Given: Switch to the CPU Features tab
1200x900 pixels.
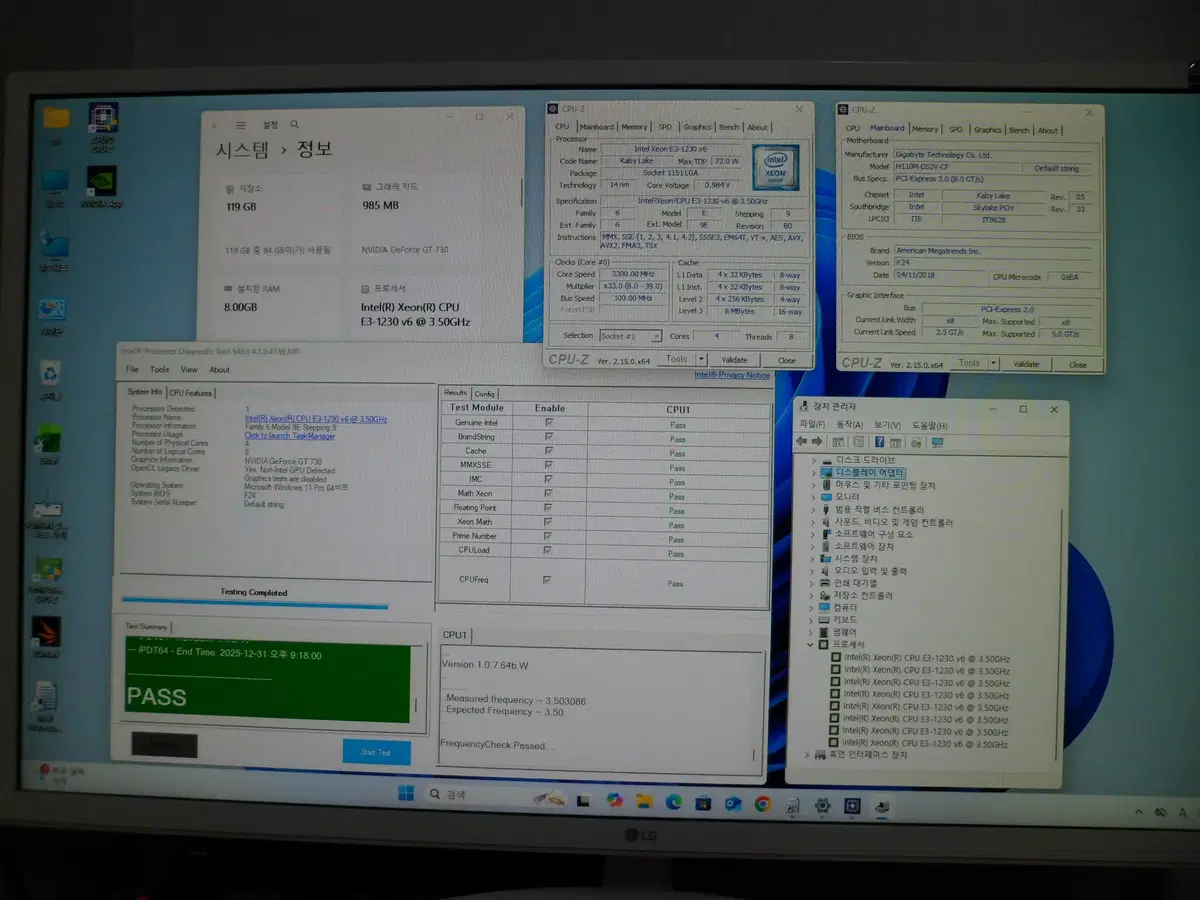Looking at the screenshot, I should [x=190, y=393].
